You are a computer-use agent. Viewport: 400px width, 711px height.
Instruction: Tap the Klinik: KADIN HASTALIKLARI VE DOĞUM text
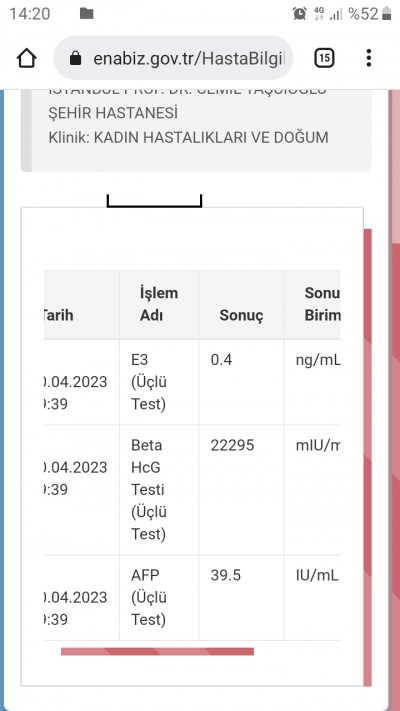[188, 137]
